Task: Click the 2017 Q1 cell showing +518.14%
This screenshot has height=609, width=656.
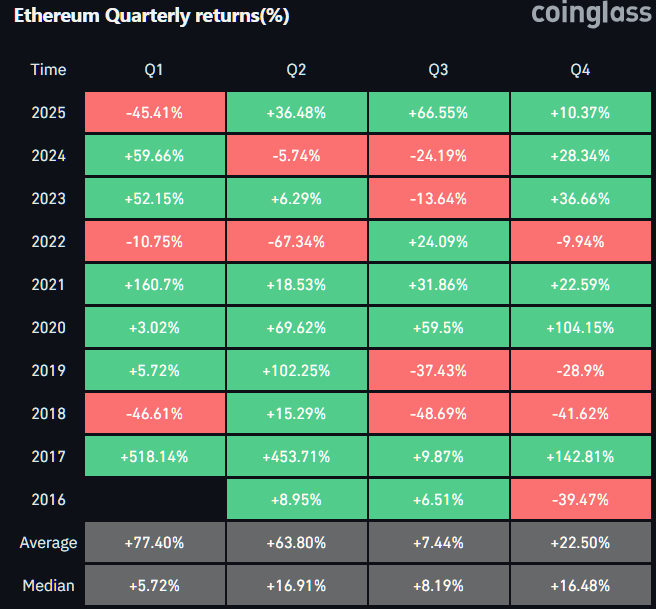Action: pos(154,456)
